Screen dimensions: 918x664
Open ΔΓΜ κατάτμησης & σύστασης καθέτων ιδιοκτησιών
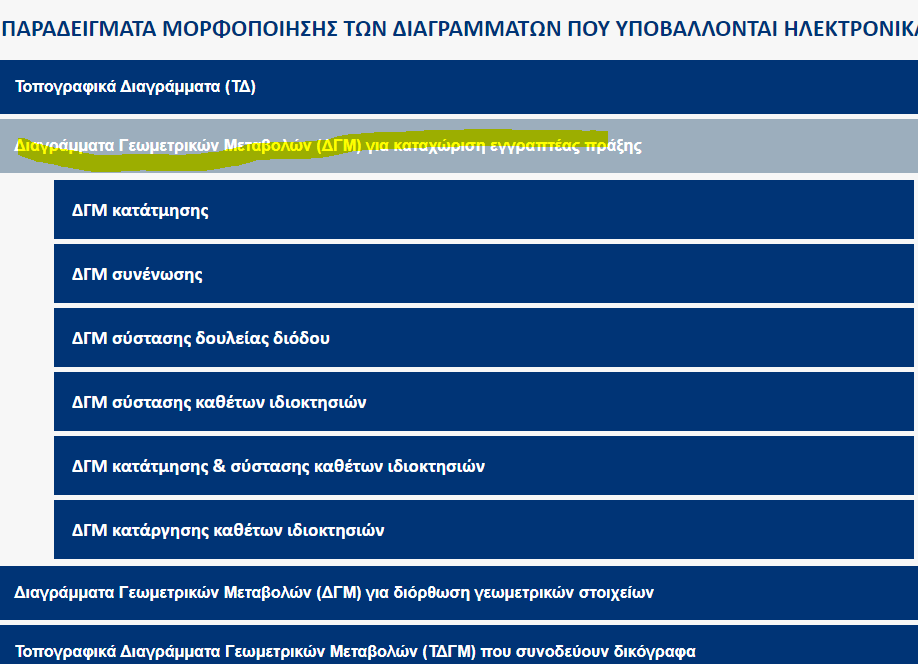(x=278, y=466)
